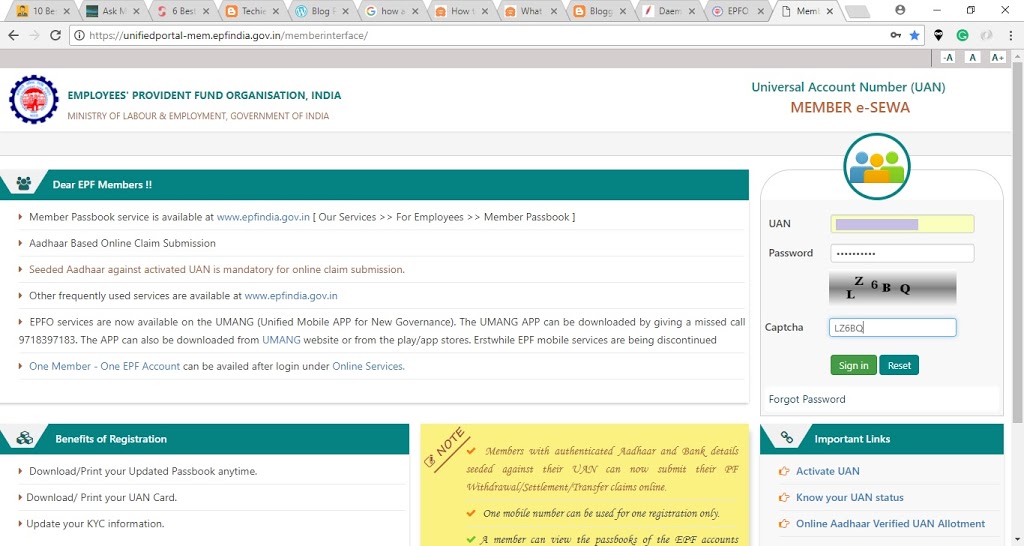This screenshot has height=546, width=1024.
Task: Switch to the 'What' browser tab
Action: tap(530, 10)
